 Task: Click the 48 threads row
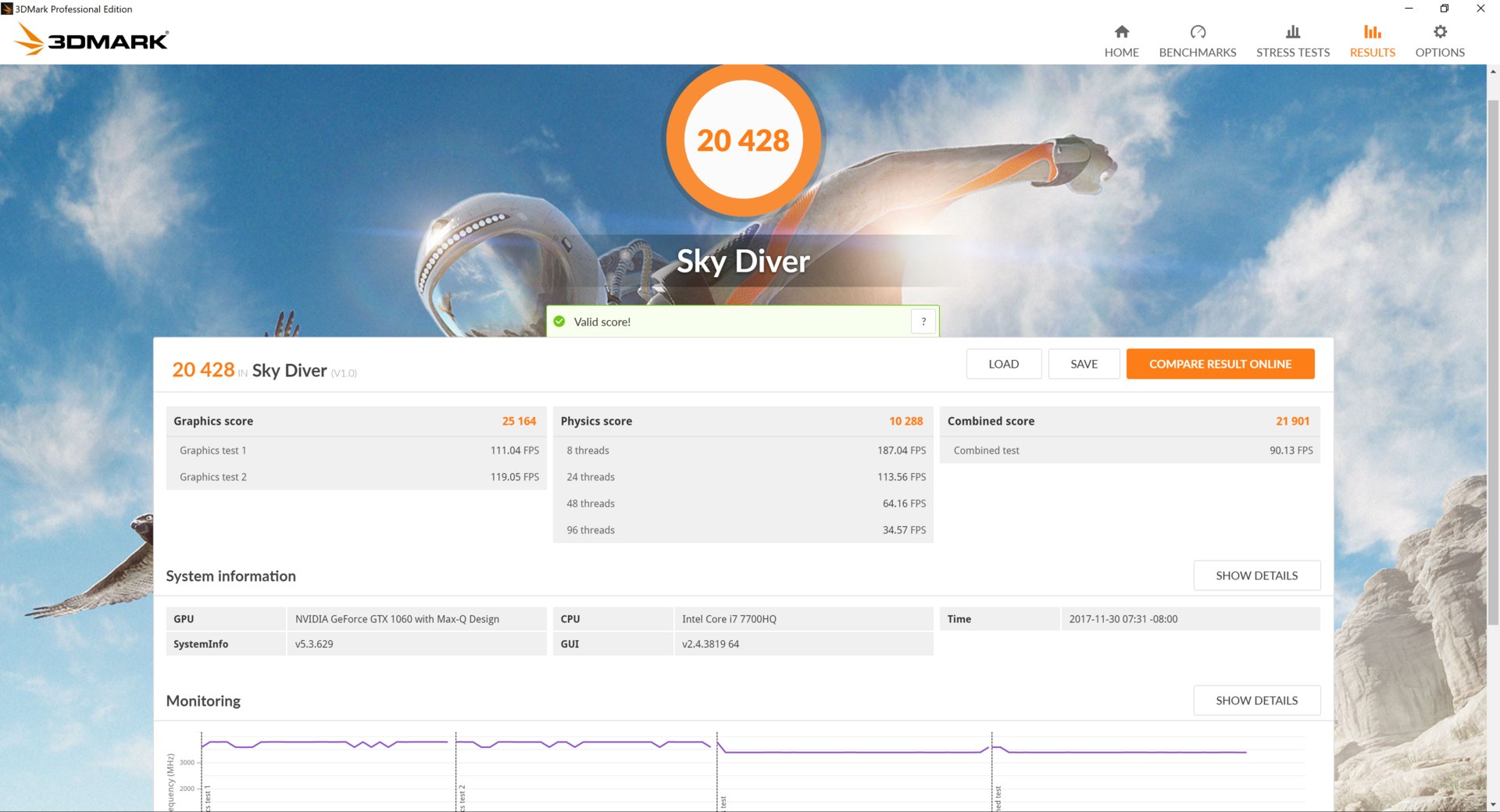click(743, 504)
